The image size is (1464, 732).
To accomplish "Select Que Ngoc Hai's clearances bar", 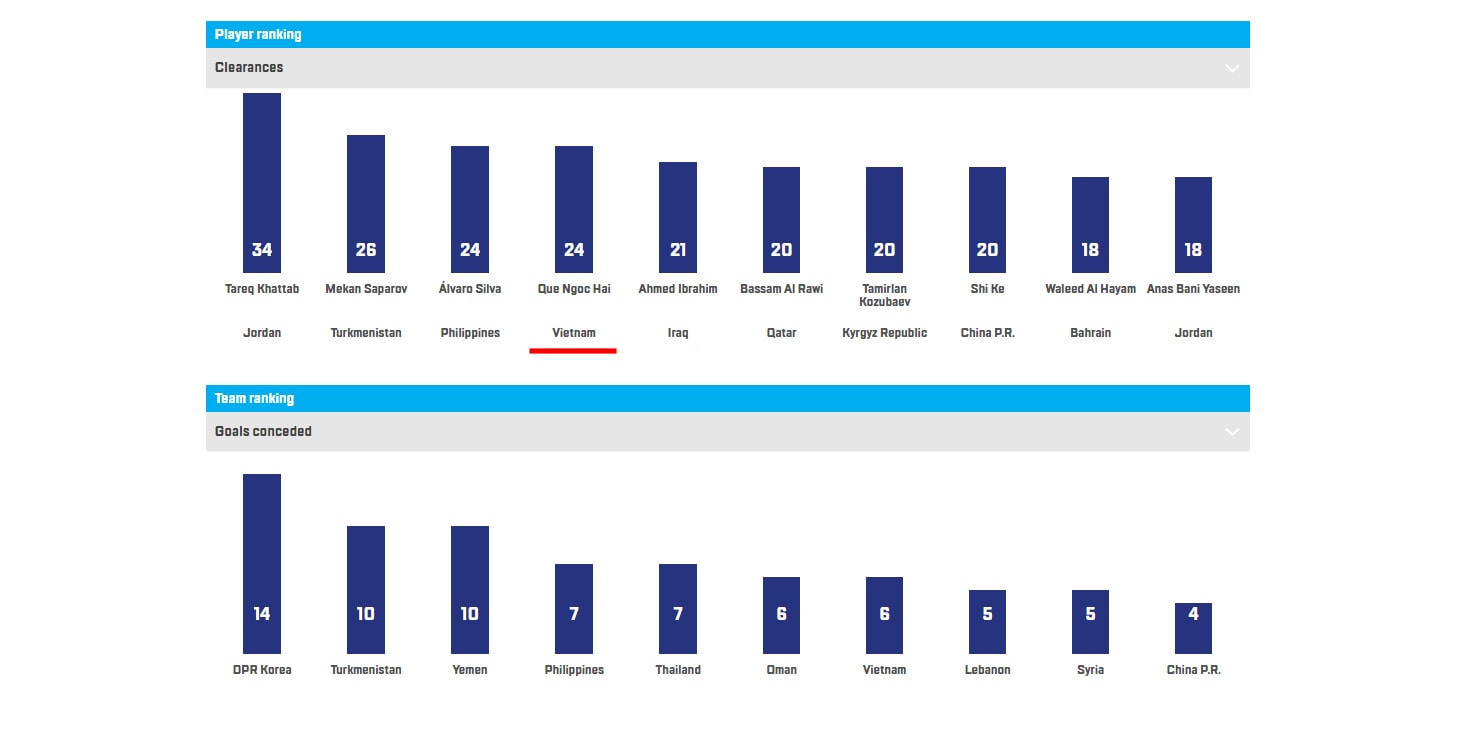I will 574,210.
